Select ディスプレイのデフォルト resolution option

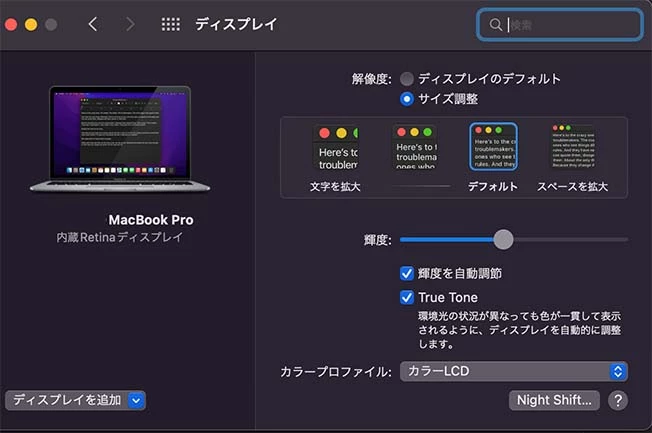click(407, 78)
